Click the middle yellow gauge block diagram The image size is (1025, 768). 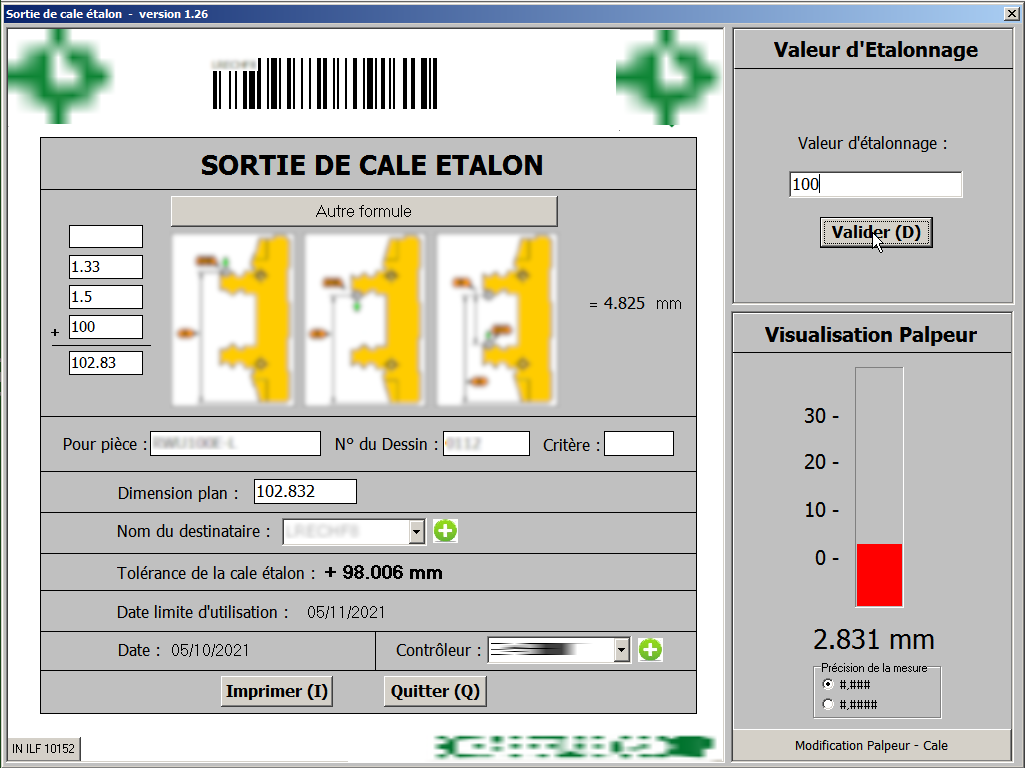tap(364, 318)
